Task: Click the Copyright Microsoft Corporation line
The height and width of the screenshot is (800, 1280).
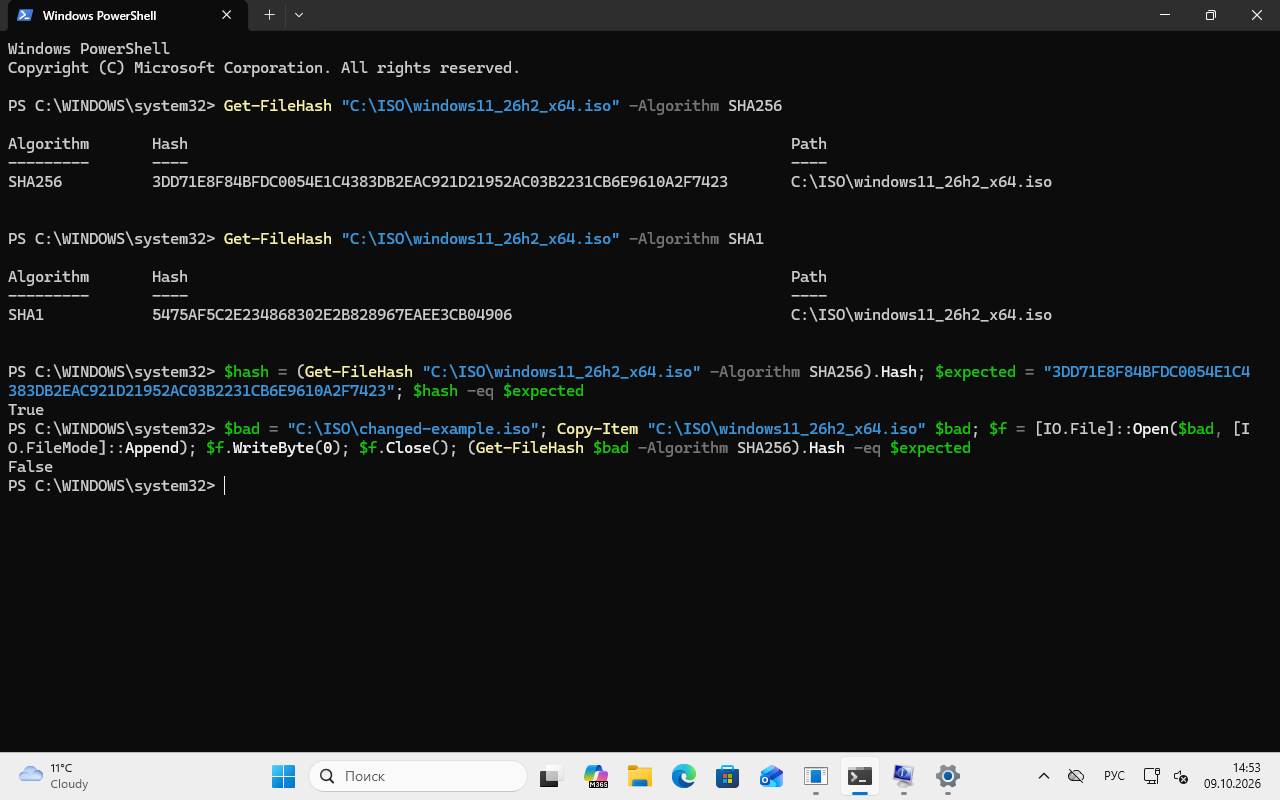Action: point(264,68)
